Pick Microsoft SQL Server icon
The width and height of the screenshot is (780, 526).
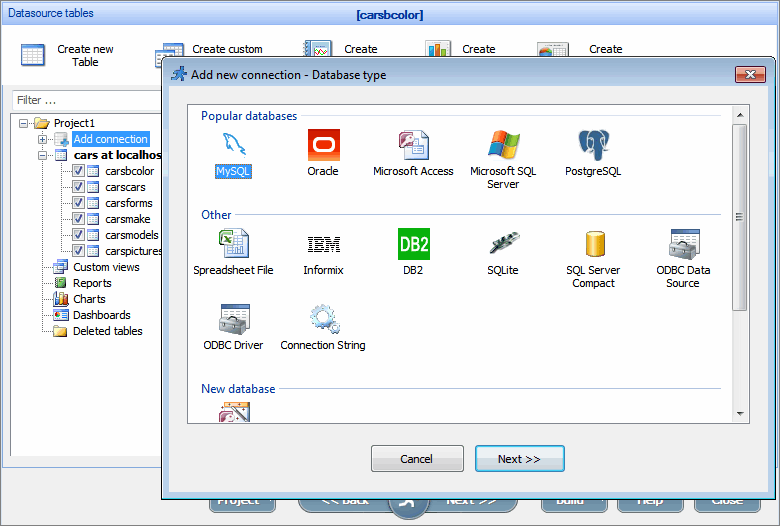click(x=503, y=146)
